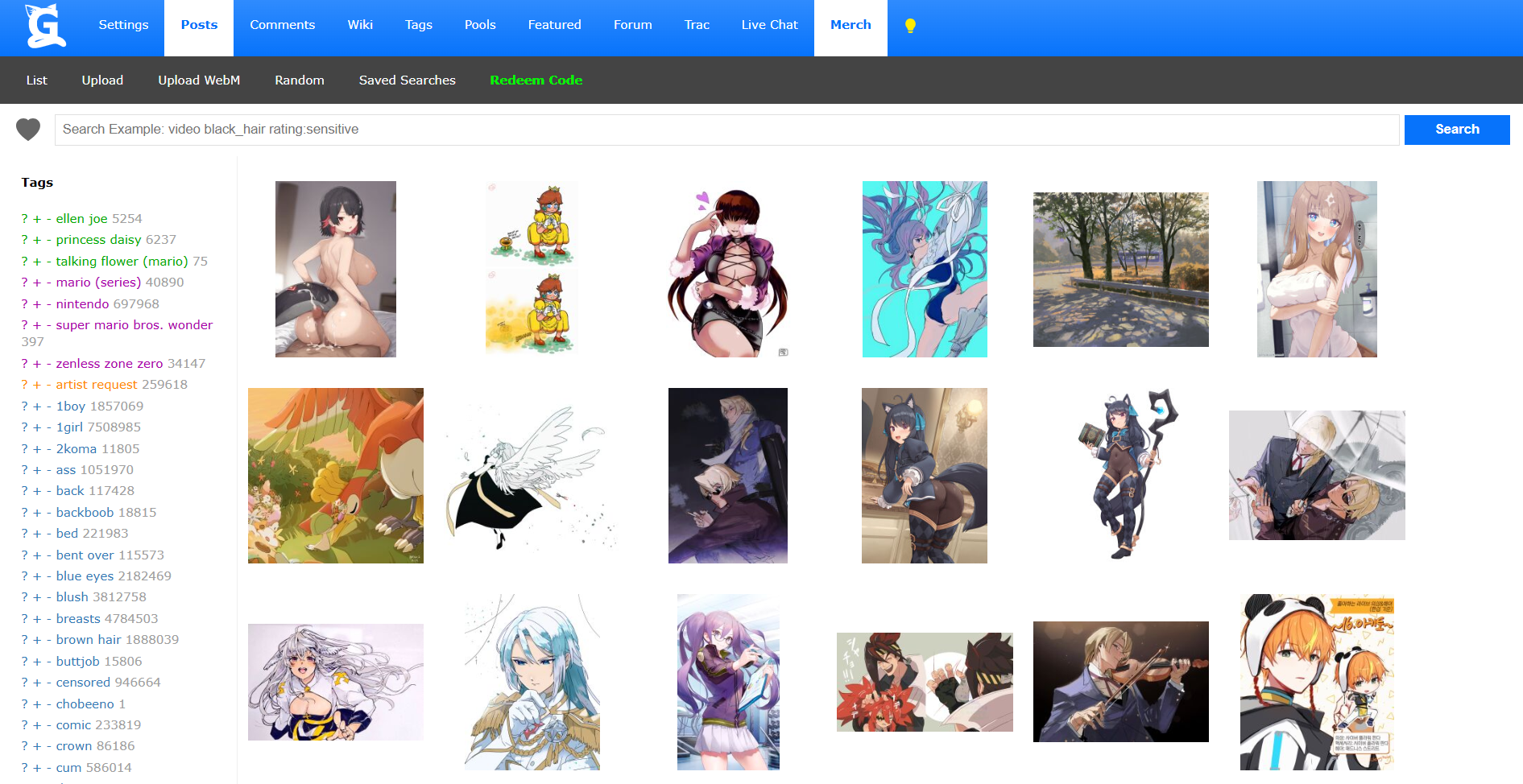Open the orange phoenix bird illustration thumbnail
The image size is (1523, 784).
[x=336, y=476]
